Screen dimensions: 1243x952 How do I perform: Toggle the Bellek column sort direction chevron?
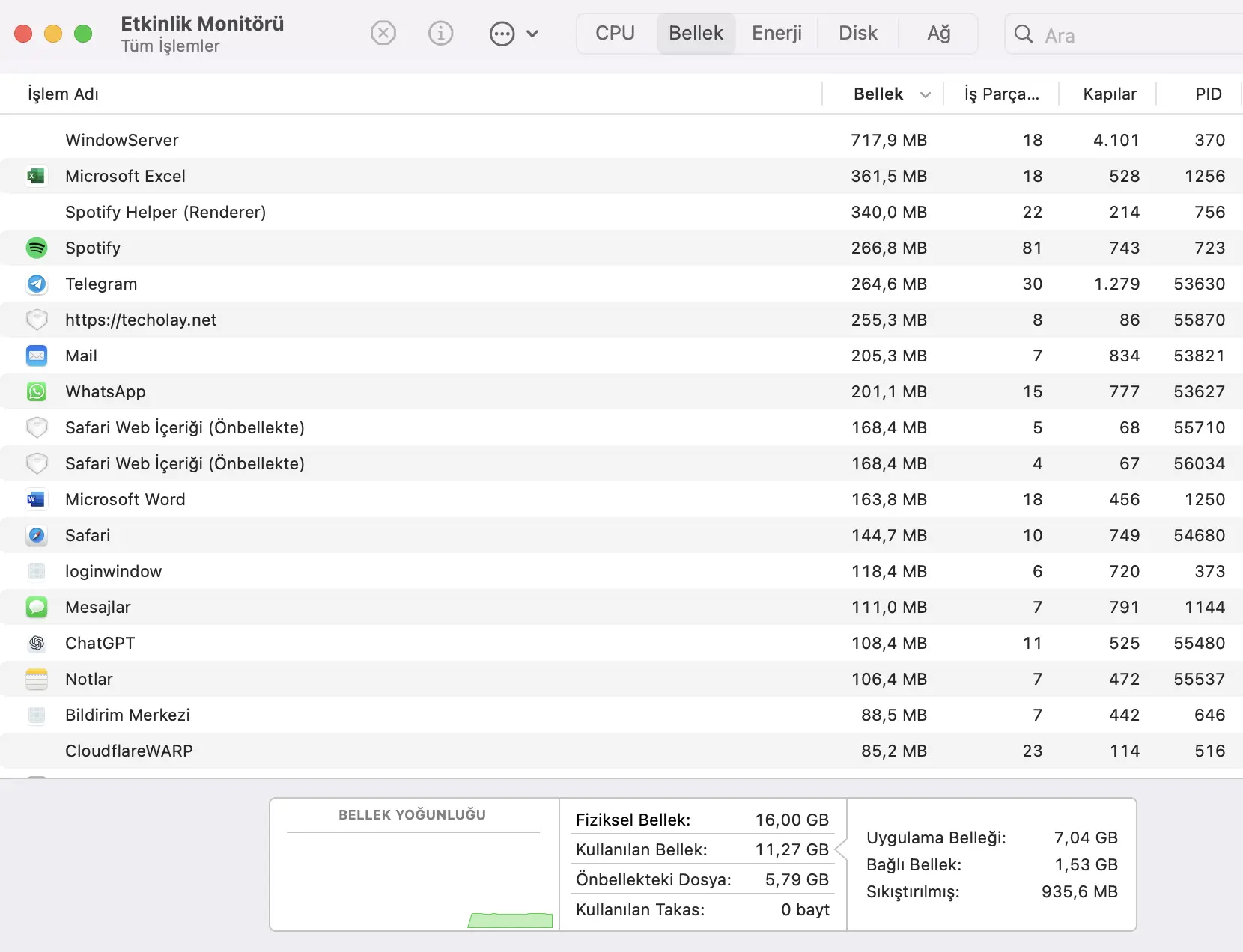point(926,94)
